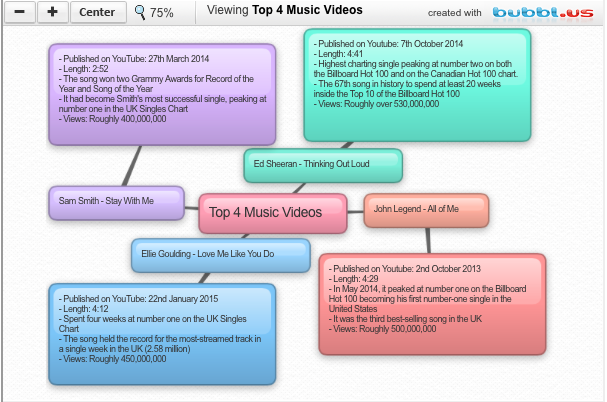The height and width of the screenshot is (402, 607).
Task: Click the blue details bubble with 22nd January 2015
Action: tap(162, 334)
